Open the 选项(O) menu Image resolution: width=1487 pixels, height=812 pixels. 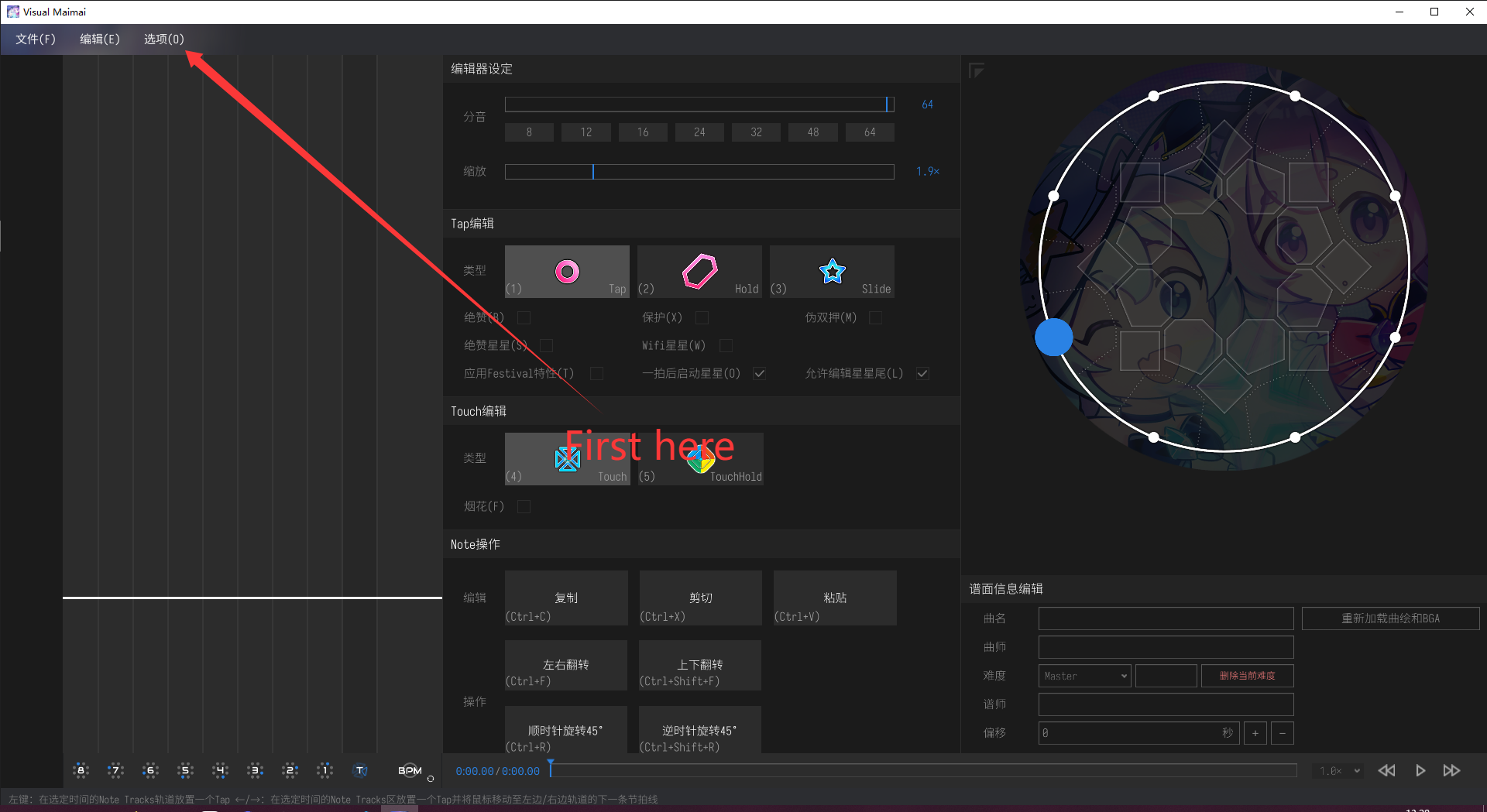[x=163, y=39]
